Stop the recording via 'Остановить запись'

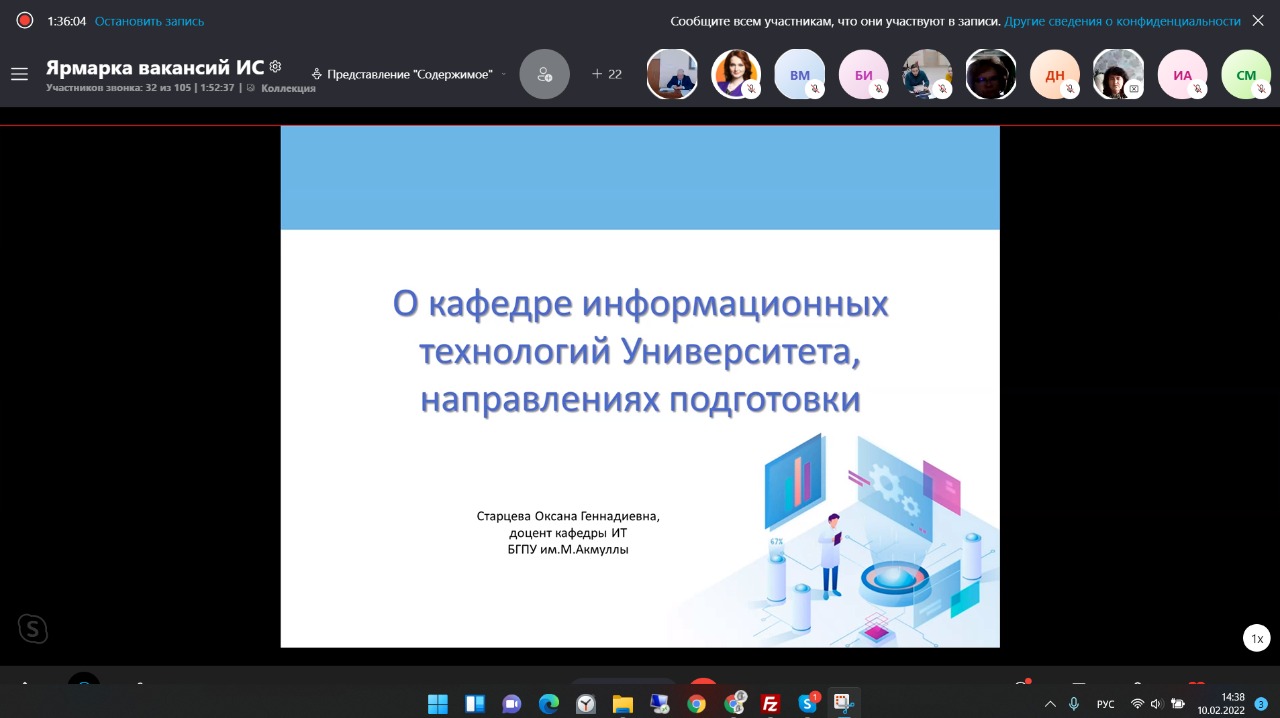(x=149, y=21)
